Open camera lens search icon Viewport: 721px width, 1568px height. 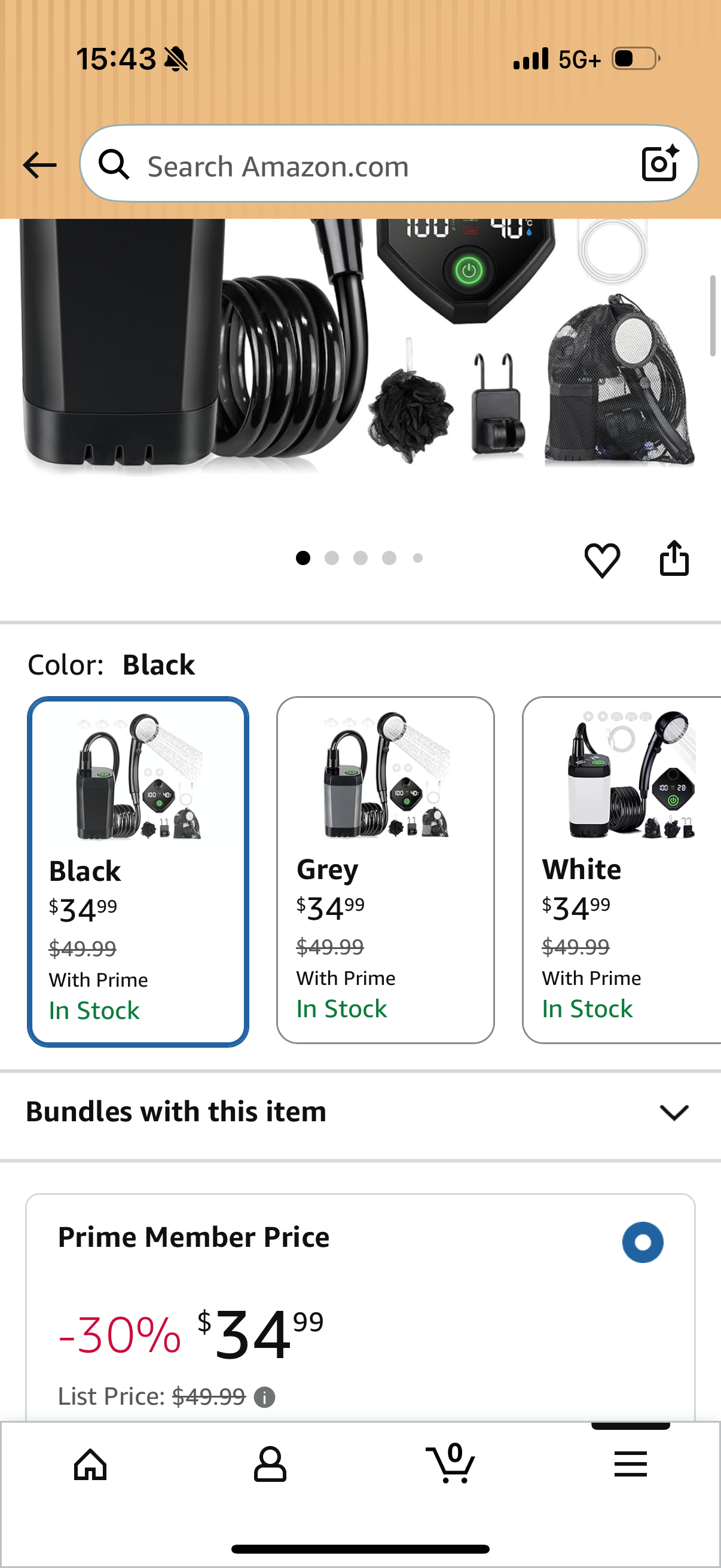(x=660, y=163)
